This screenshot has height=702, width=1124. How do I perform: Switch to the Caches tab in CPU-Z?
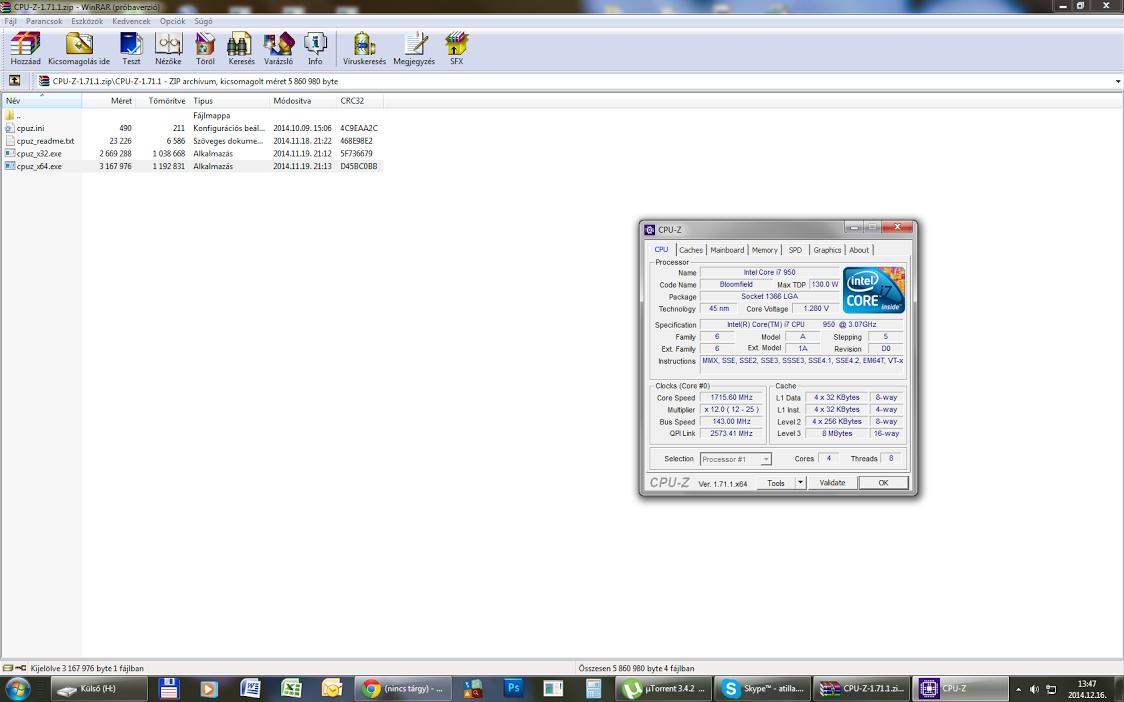pos(691,250)
